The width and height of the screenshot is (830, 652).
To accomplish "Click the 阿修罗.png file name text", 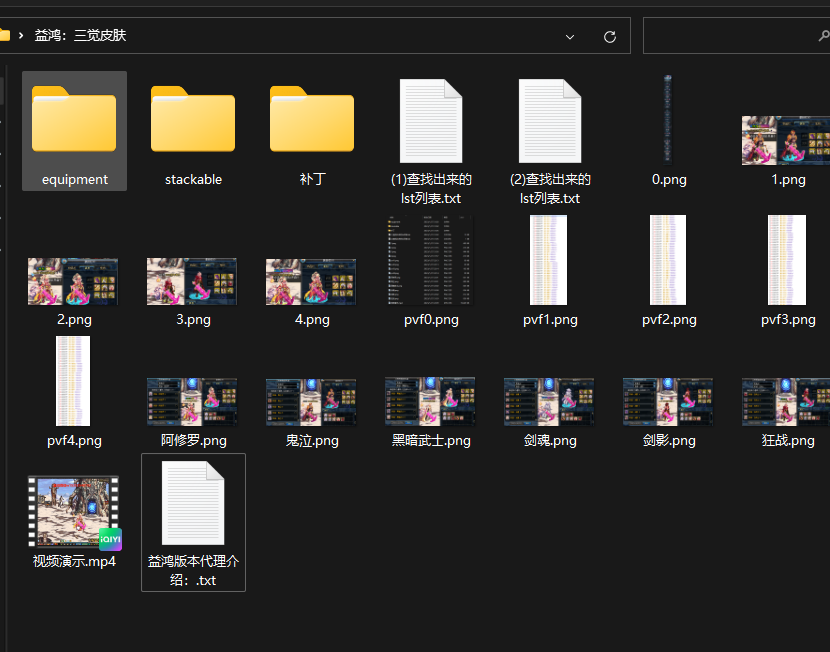I will 194,441.
